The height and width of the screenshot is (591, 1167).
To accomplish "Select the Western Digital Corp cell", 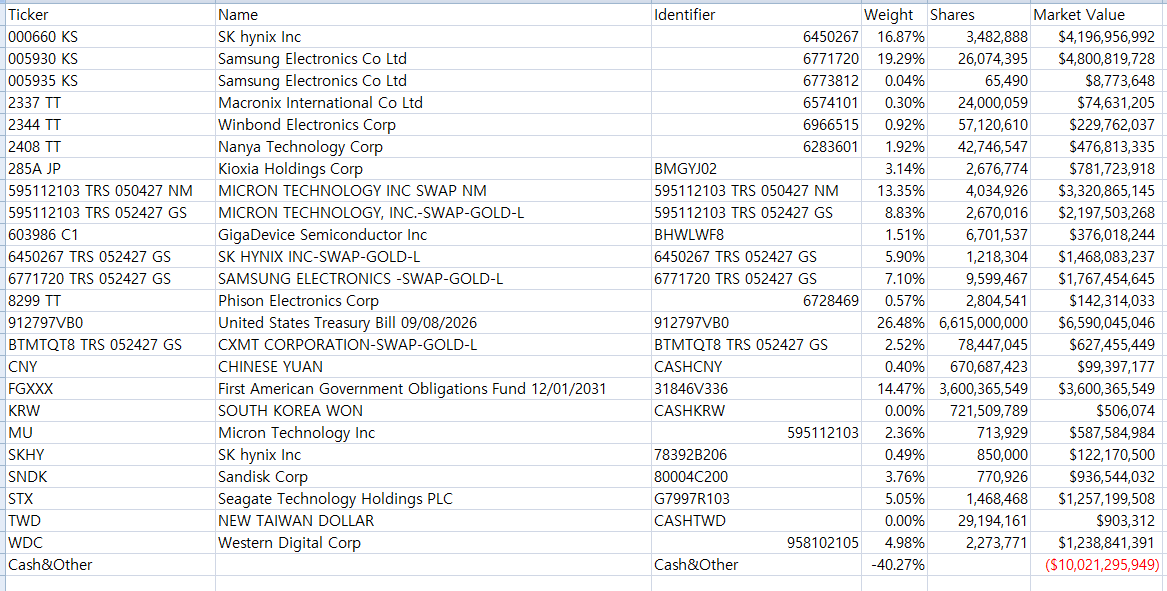I will 433,543.
